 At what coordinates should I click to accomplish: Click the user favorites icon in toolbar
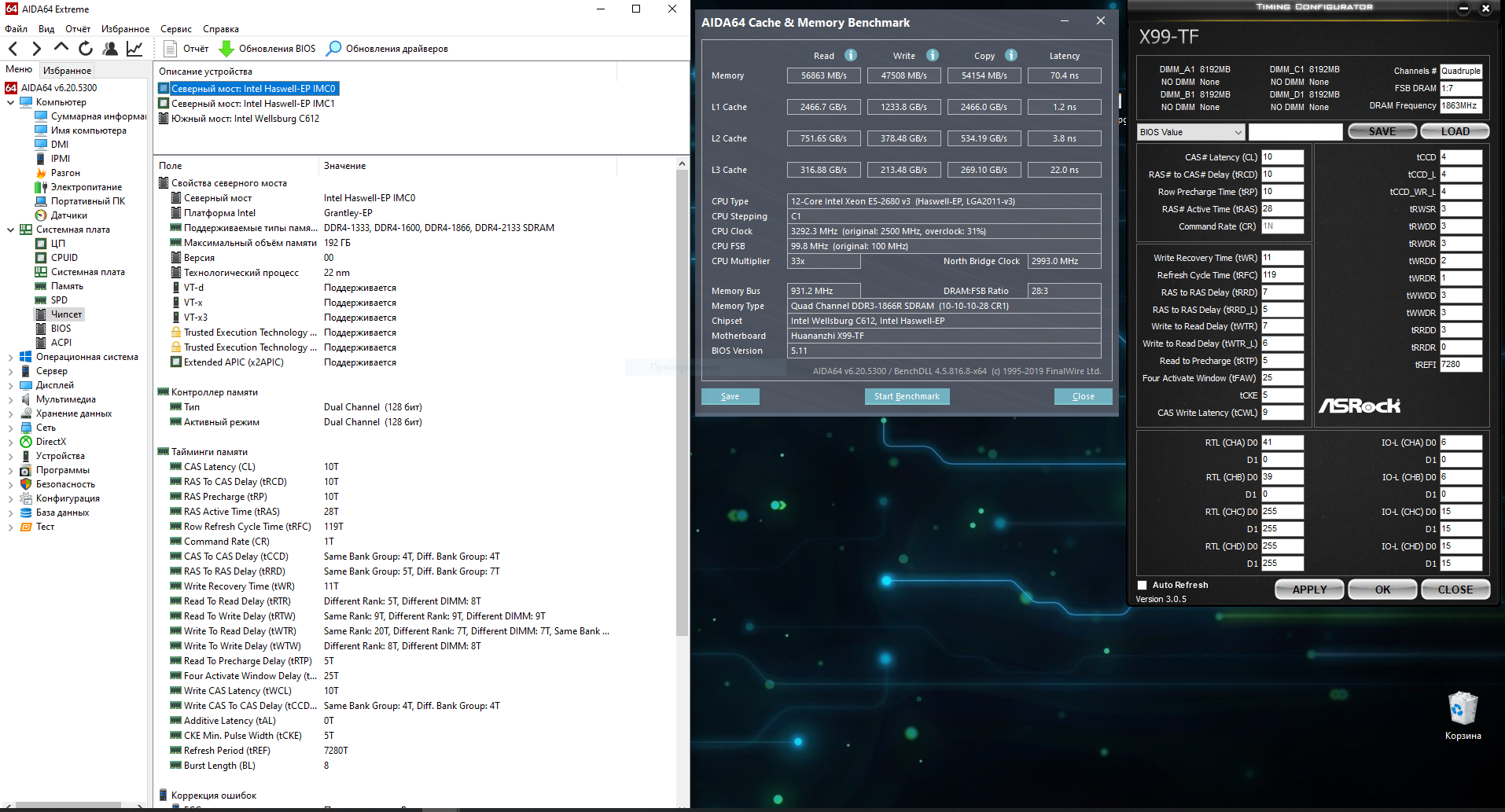pos(110,49)
